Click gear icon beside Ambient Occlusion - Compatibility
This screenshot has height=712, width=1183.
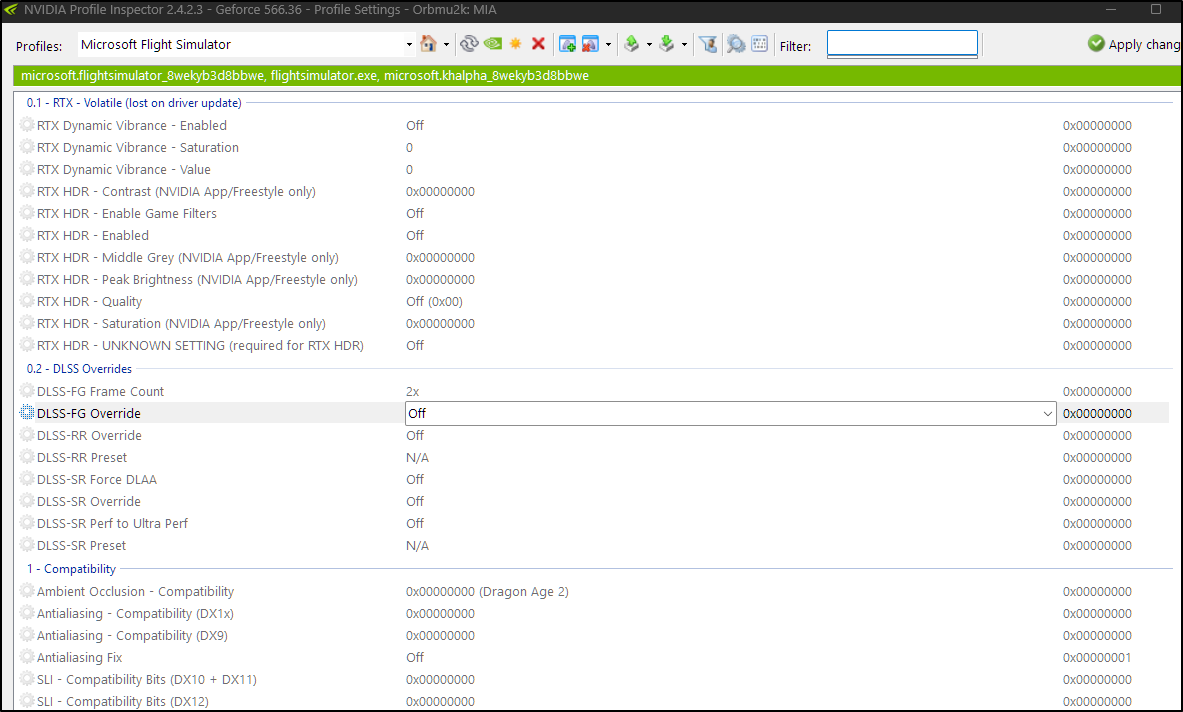[27, 591]
